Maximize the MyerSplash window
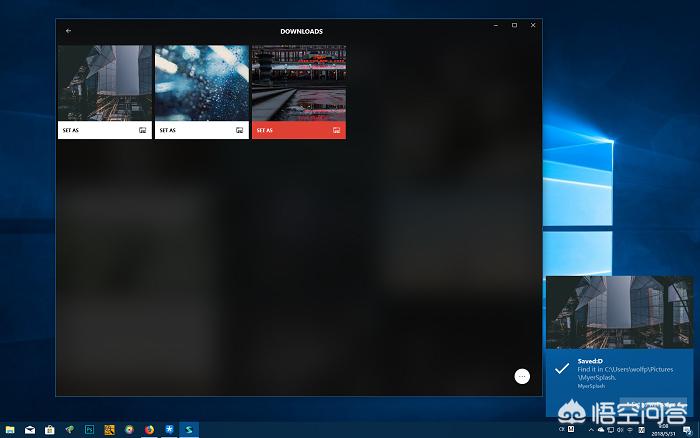The height and width of the screenshot is (438, 700). coord(514,25)
